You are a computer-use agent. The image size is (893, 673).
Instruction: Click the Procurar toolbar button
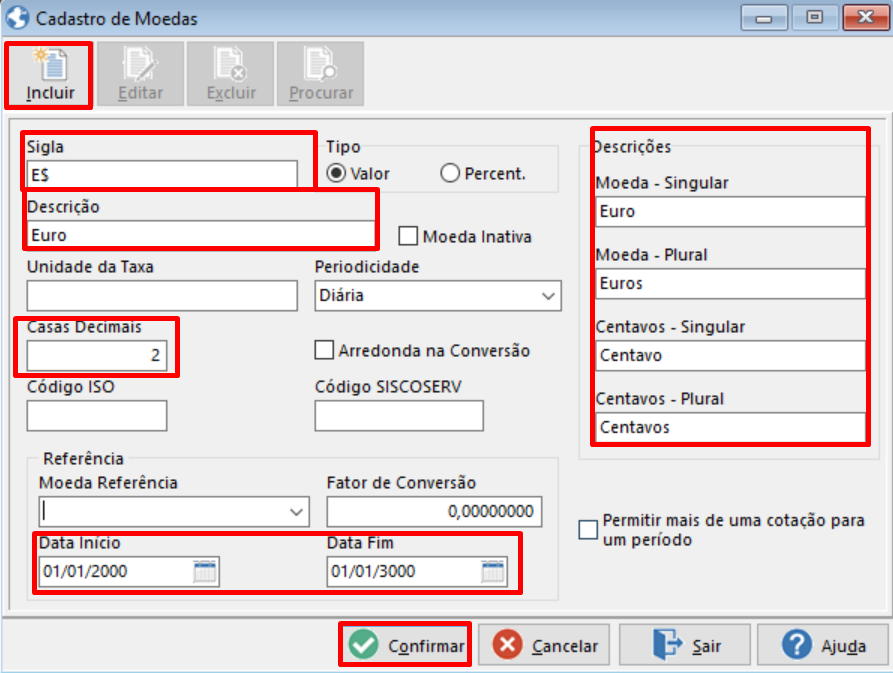coord(321,74)
